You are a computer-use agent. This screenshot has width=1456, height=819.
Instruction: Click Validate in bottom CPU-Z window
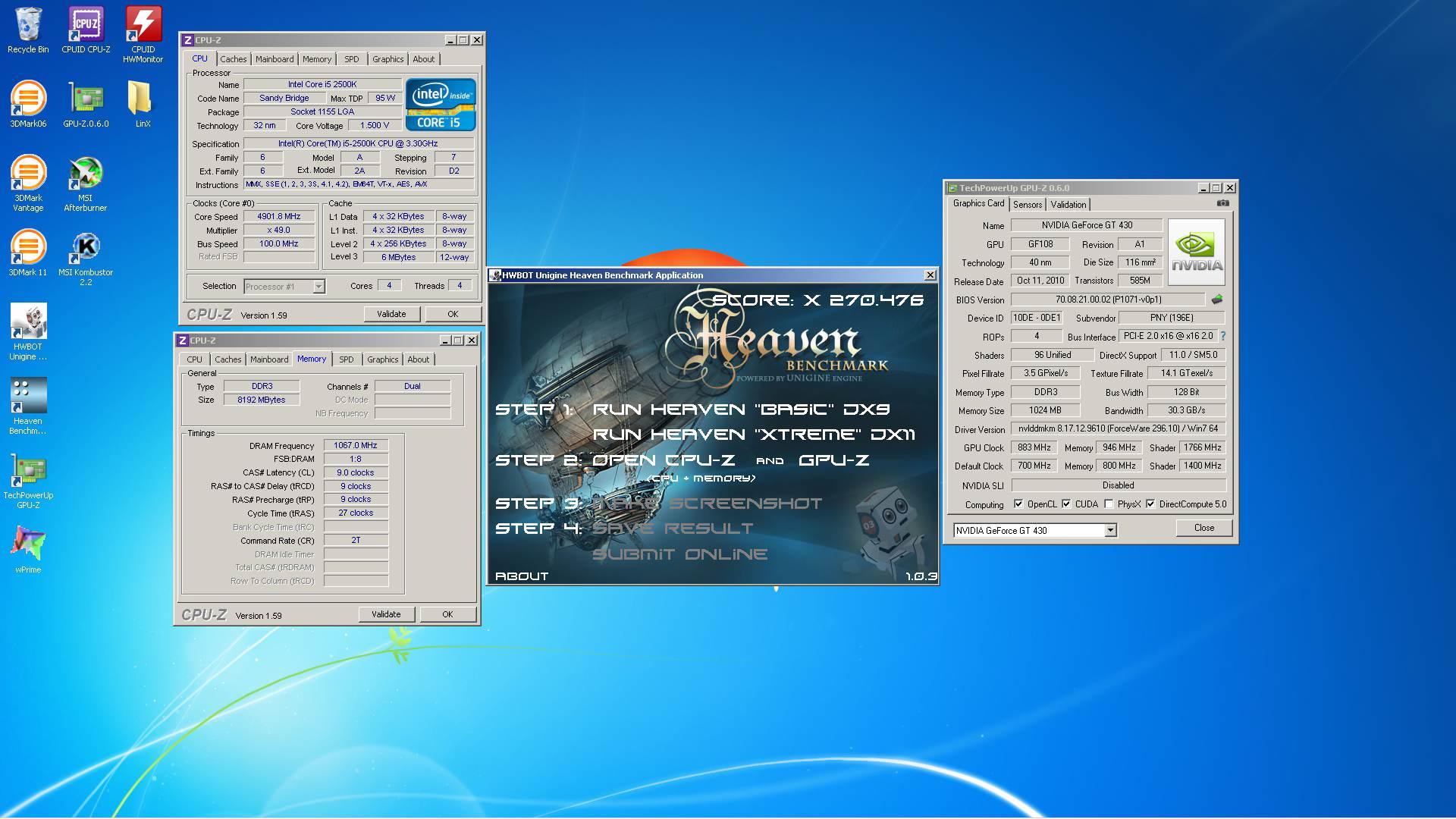coord(386,614)
